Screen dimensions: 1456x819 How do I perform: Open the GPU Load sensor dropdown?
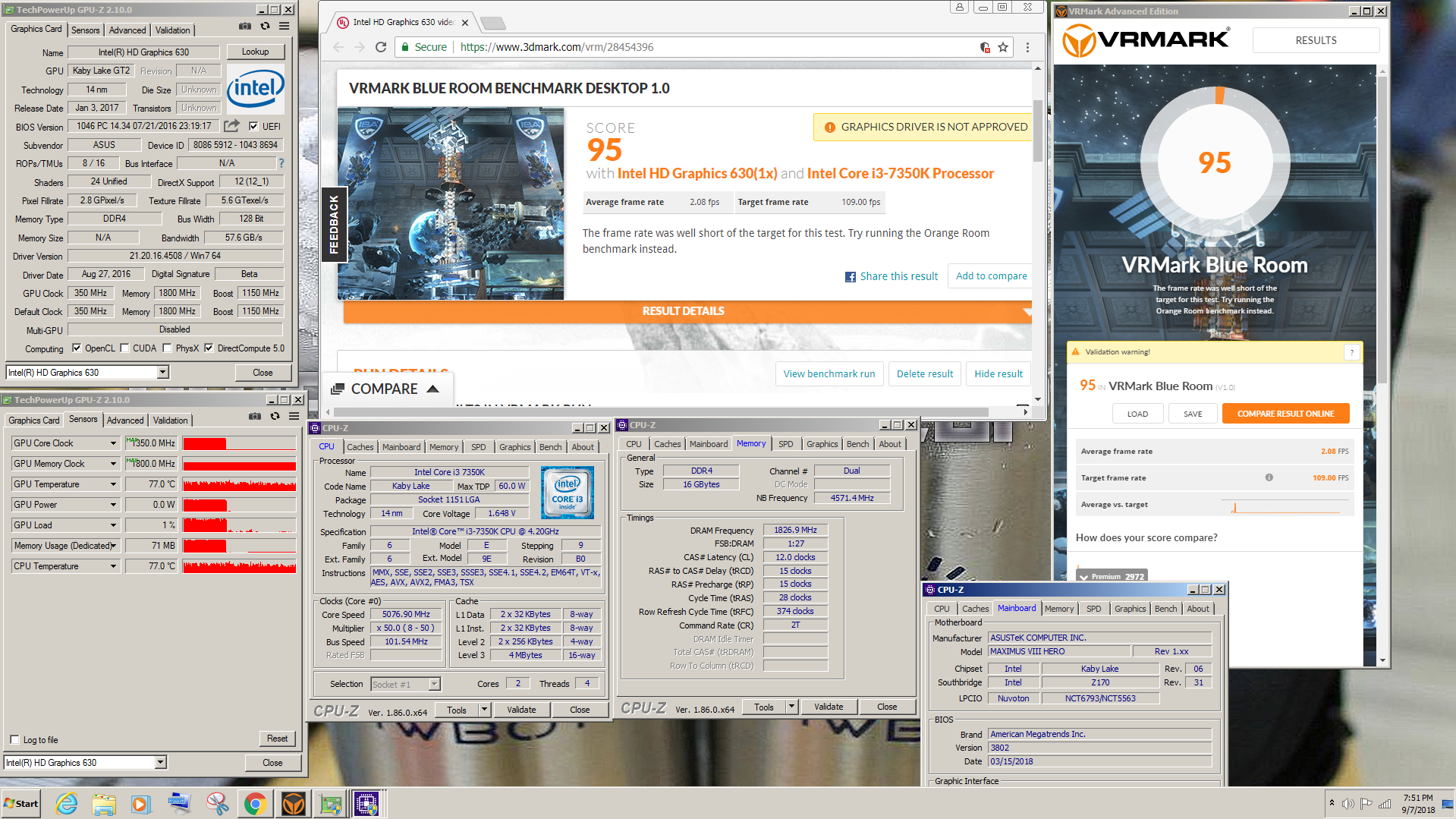coord(113,525)
